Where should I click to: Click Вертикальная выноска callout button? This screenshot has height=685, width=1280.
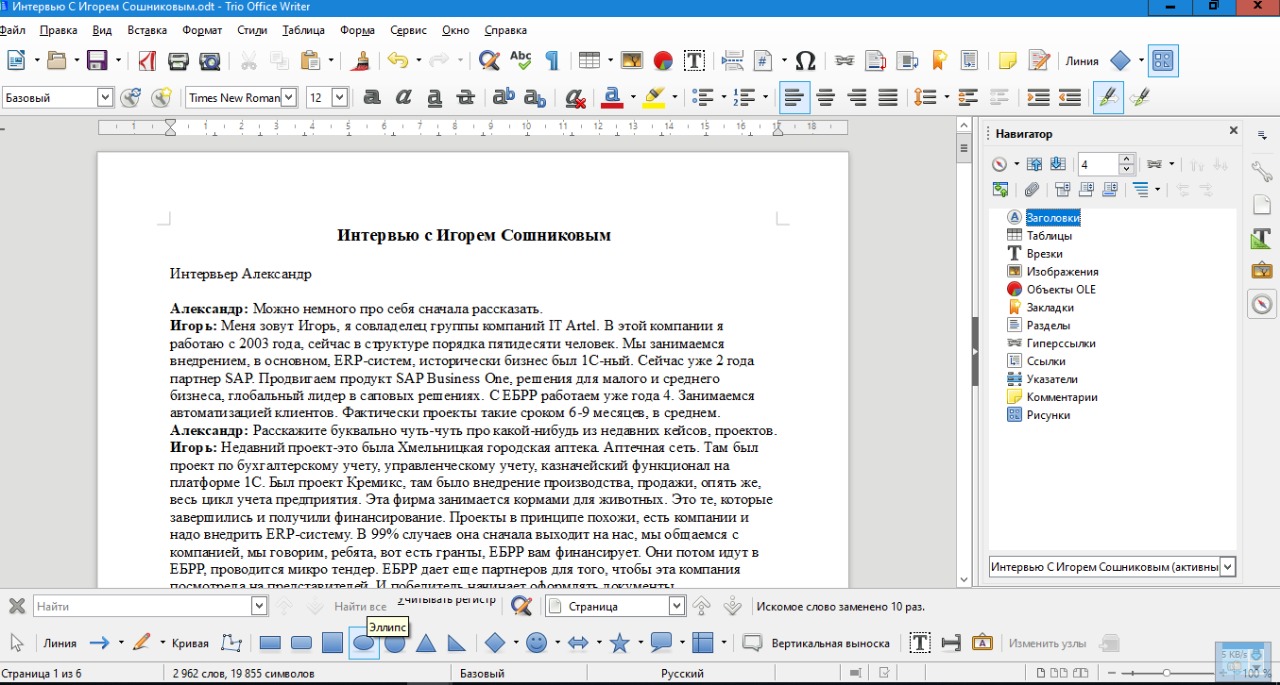816,643
